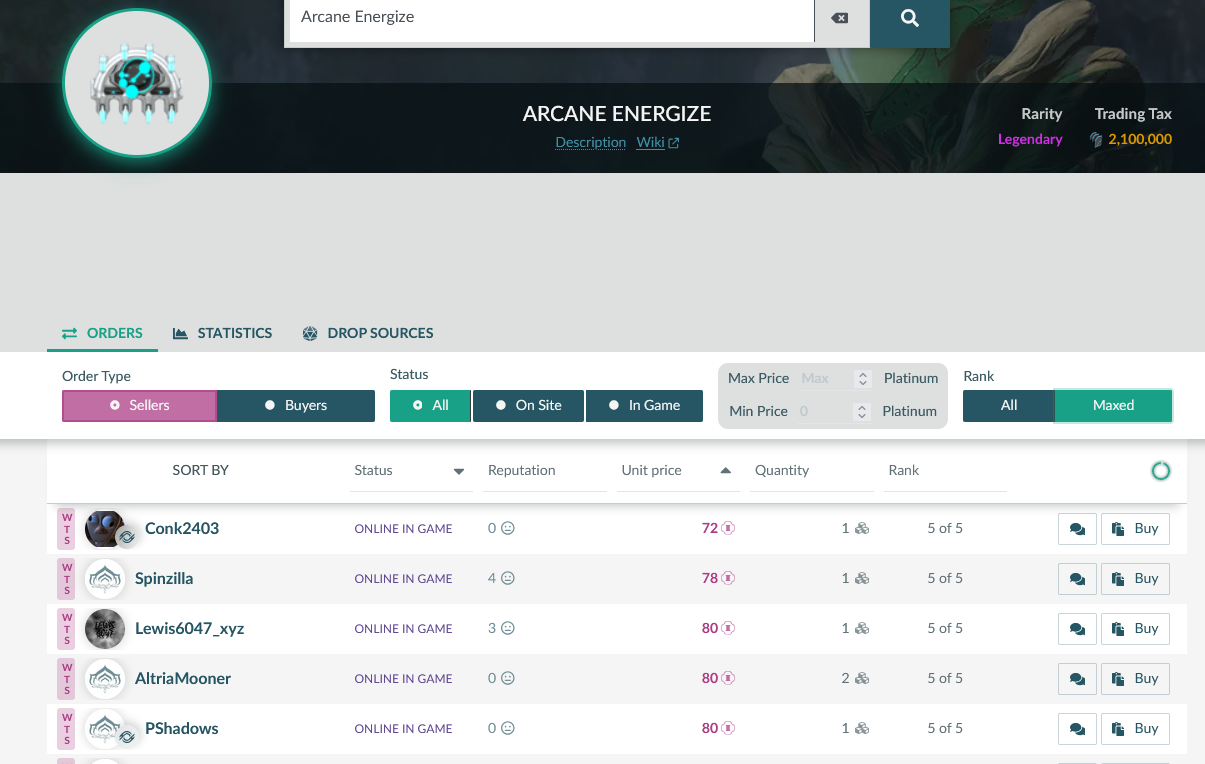Sort by the Quantity column
1205x764 pixels.
tap(813, 470)
